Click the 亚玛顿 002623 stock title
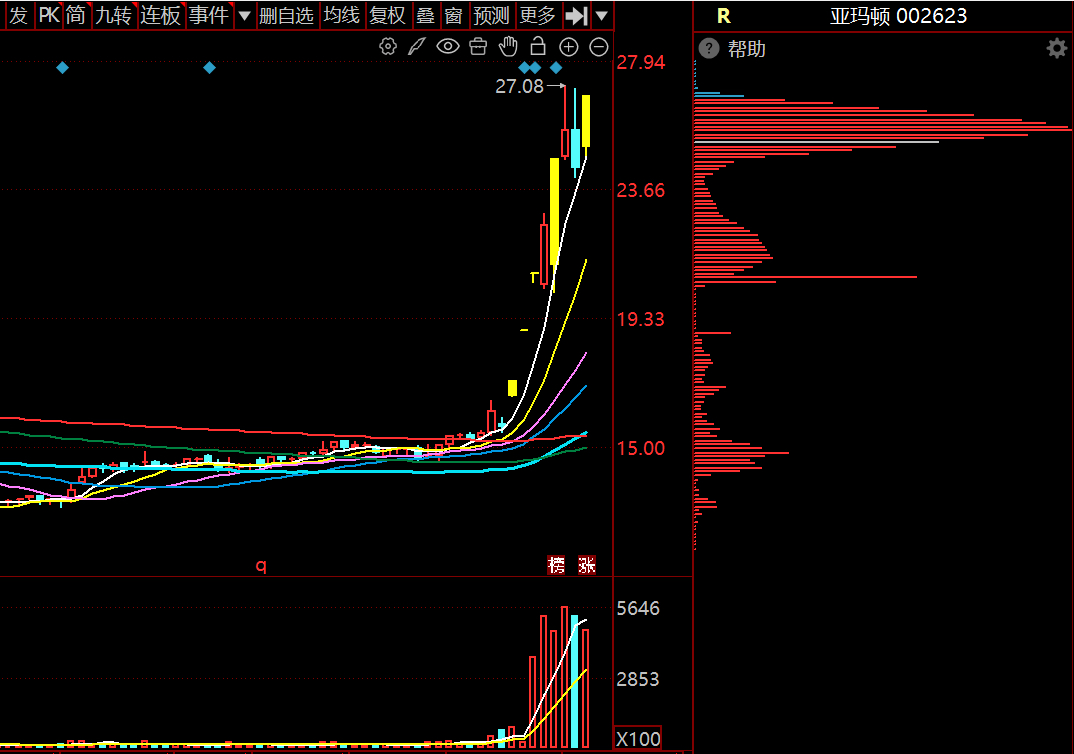Screen dimensions: 1074x754 tap(898, 16)
